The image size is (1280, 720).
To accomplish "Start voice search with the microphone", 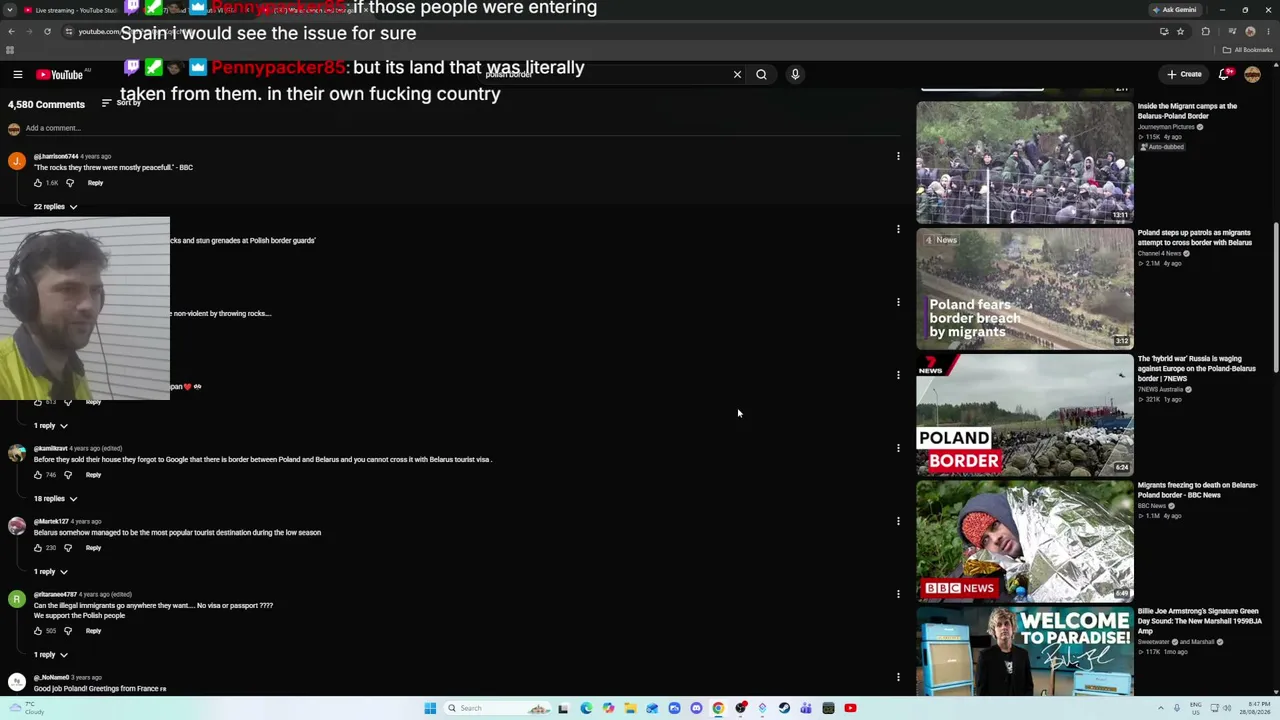I will coord(795,74).
